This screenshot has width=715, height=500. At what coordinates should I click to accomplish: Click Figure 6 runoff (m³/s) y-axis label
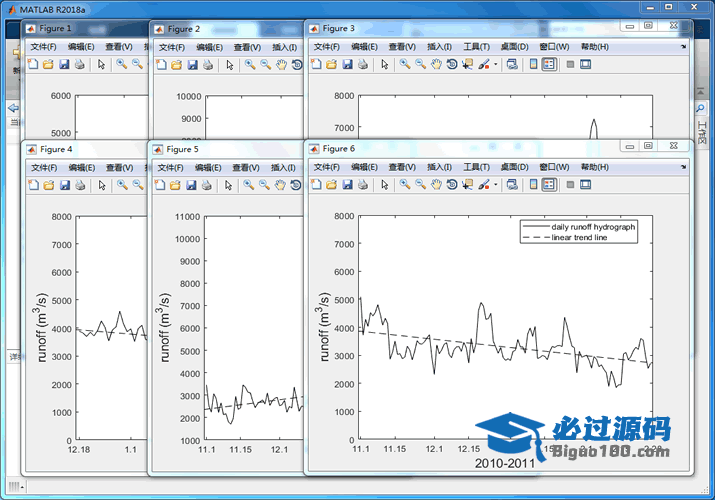click(x=323, y=327)
